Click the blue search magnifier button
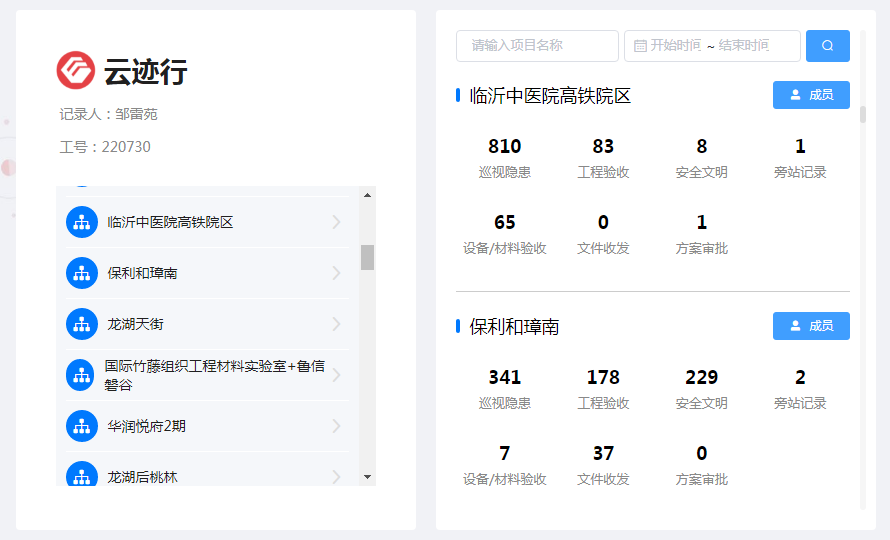890x540 pixels. coord(827,46)
